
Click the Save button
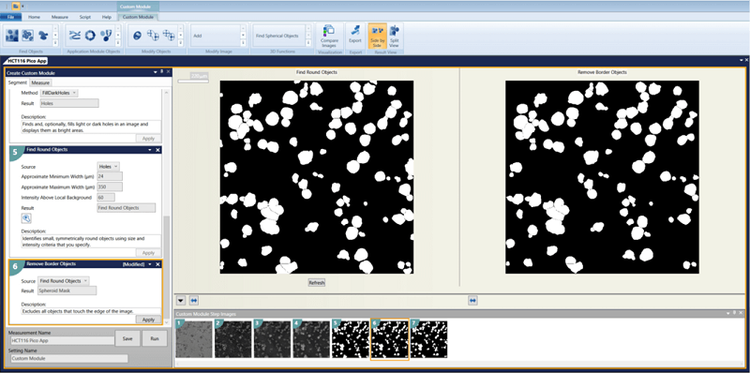pos(128,339)
